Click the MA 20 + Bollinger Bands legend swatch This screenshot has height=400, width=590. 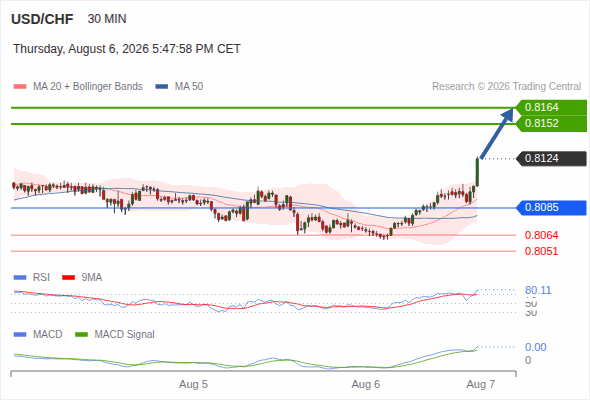20,87
